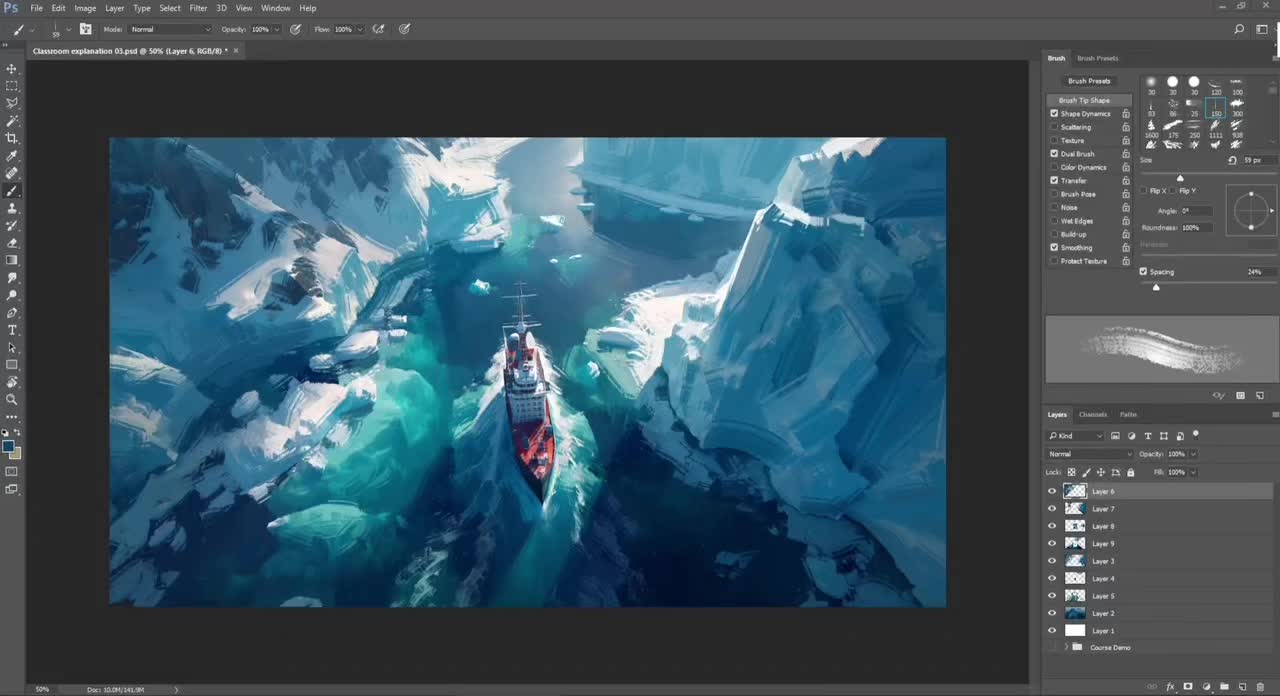Open the Window menu
Viewport: 1280px width, 696px height.
tap(276, 8)
